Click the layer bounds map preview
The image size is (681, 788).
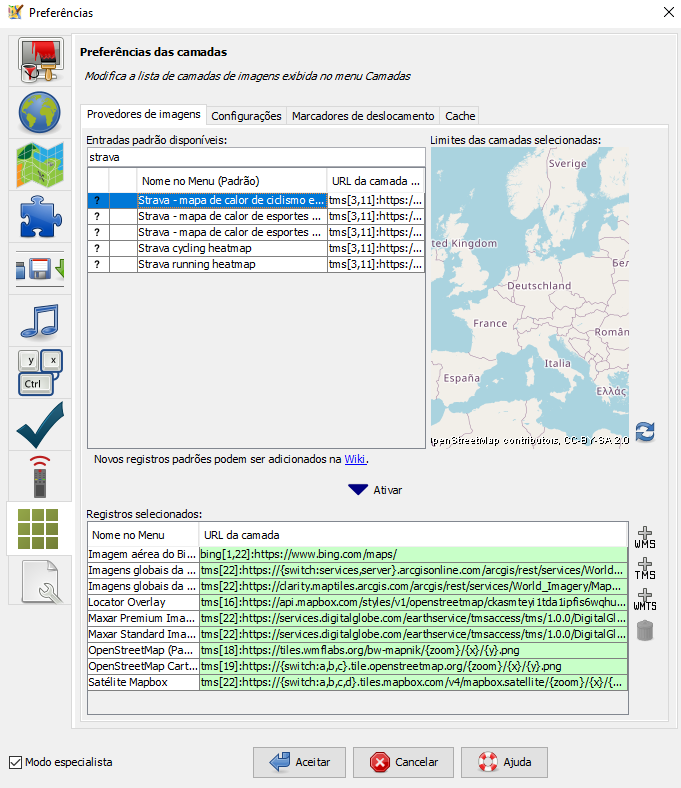click(x=530, y=297)
